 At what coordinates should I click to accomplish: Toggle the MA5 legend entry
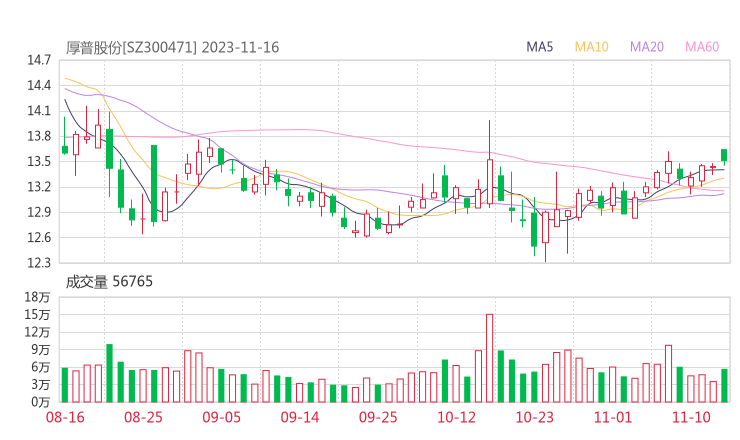point(540,47)
